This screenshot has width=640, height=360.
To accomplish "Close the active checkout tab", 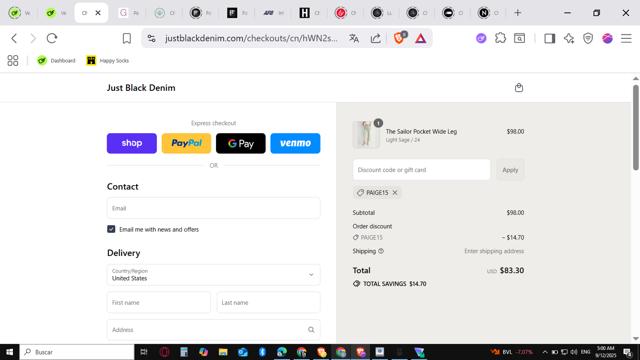I will [x=98, y=13].
